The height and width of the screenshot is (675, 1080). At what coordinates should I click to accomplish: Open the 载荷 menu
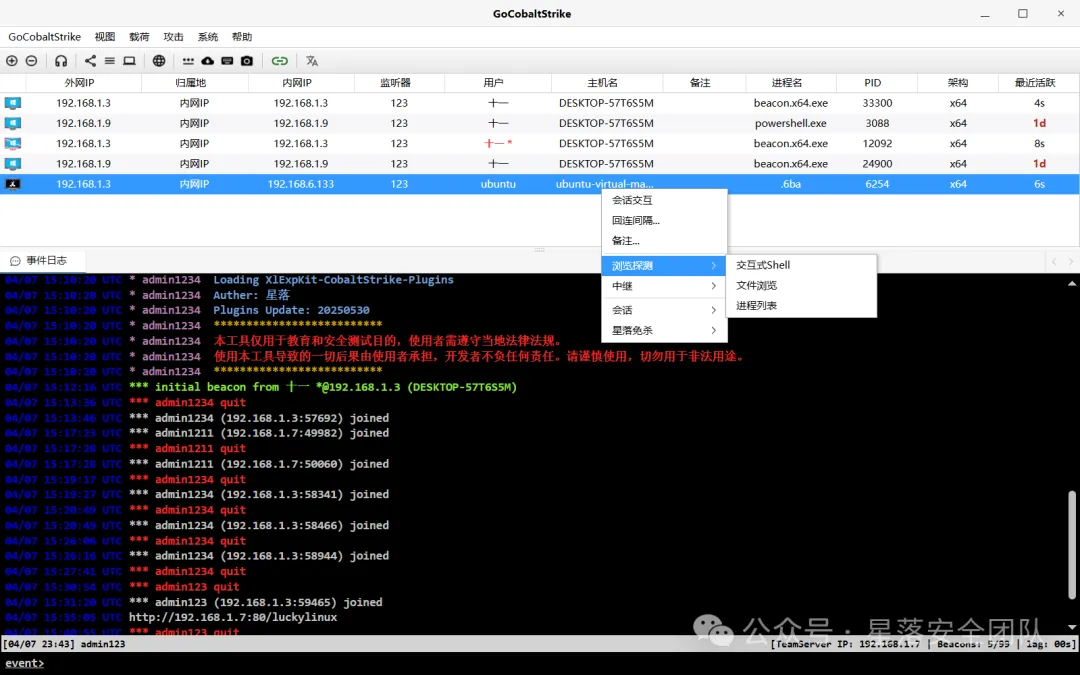coord(139,37)
